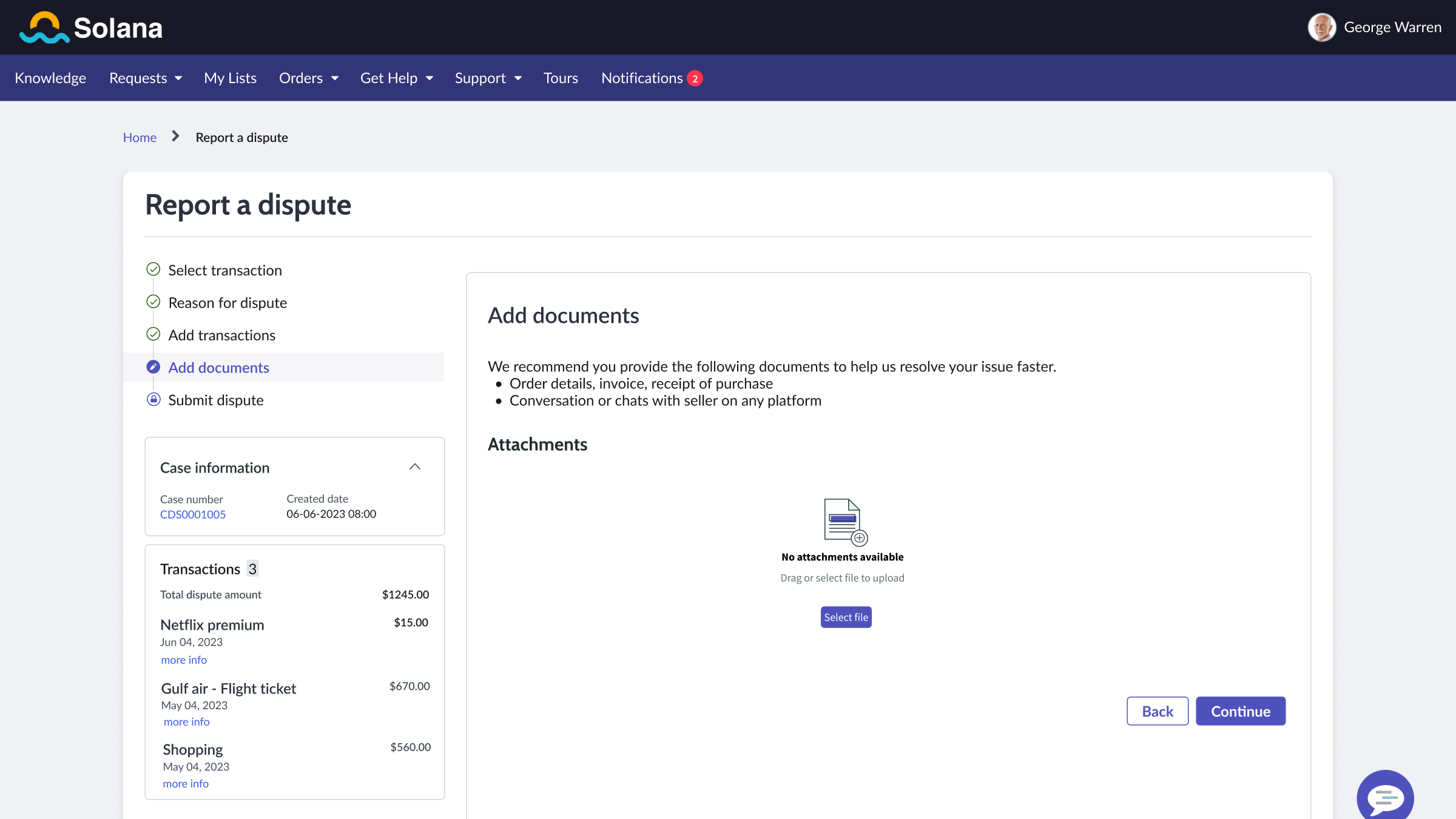Open case CDS0001005 details

point(193,514)
